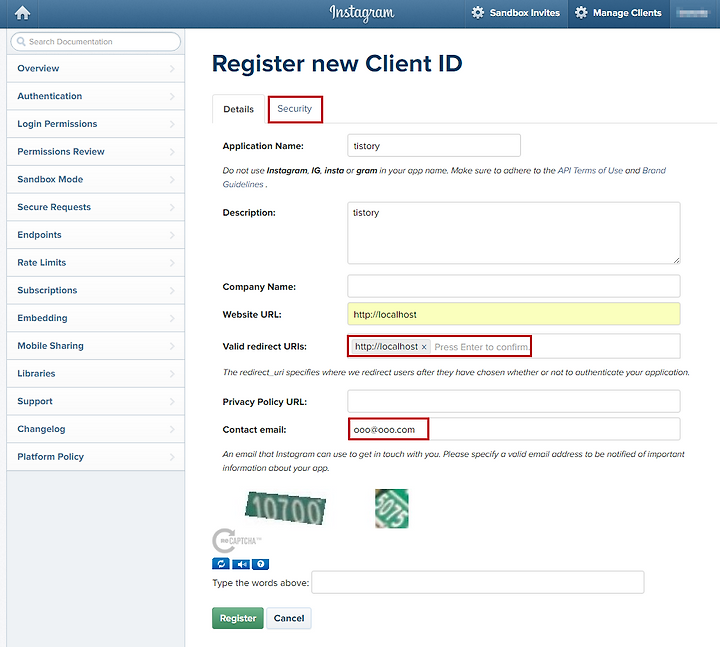Refresh the CAPTCHA challenge
The width and height of the screenshot is (720, 647).
[x=221, y=563]
